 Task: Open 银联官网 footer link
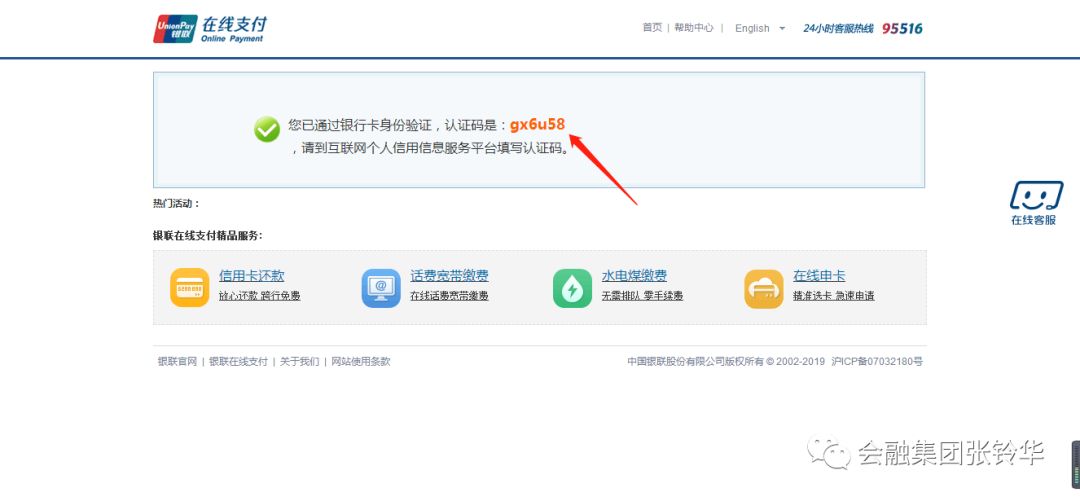178,361
